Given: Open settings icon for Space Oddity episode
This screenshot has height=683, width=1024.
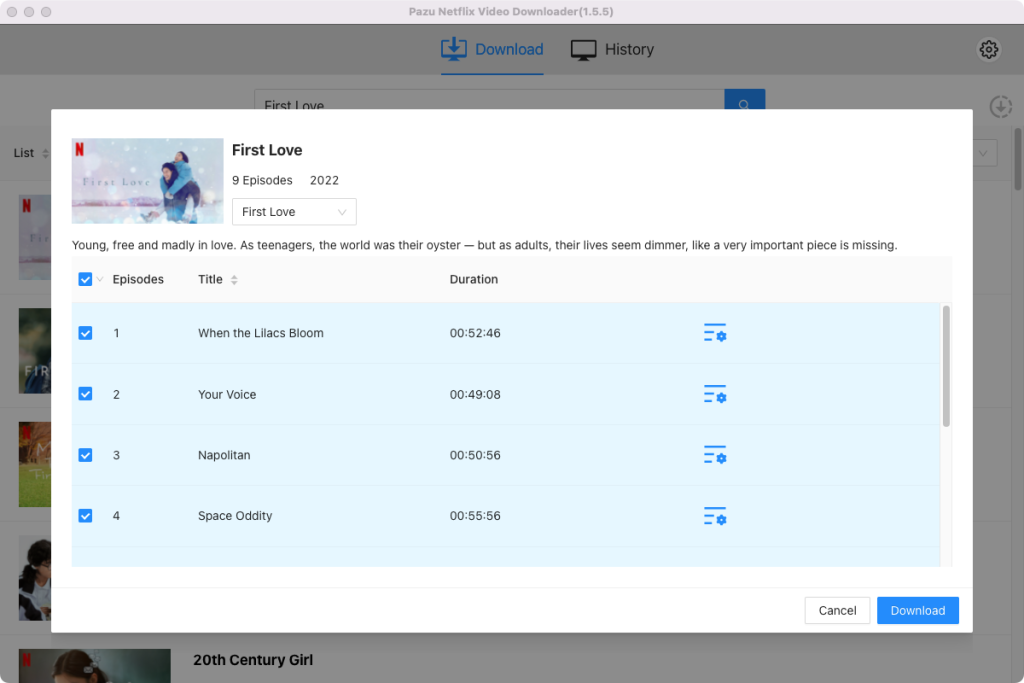Looking at the screenshot, I should point(715,516).
